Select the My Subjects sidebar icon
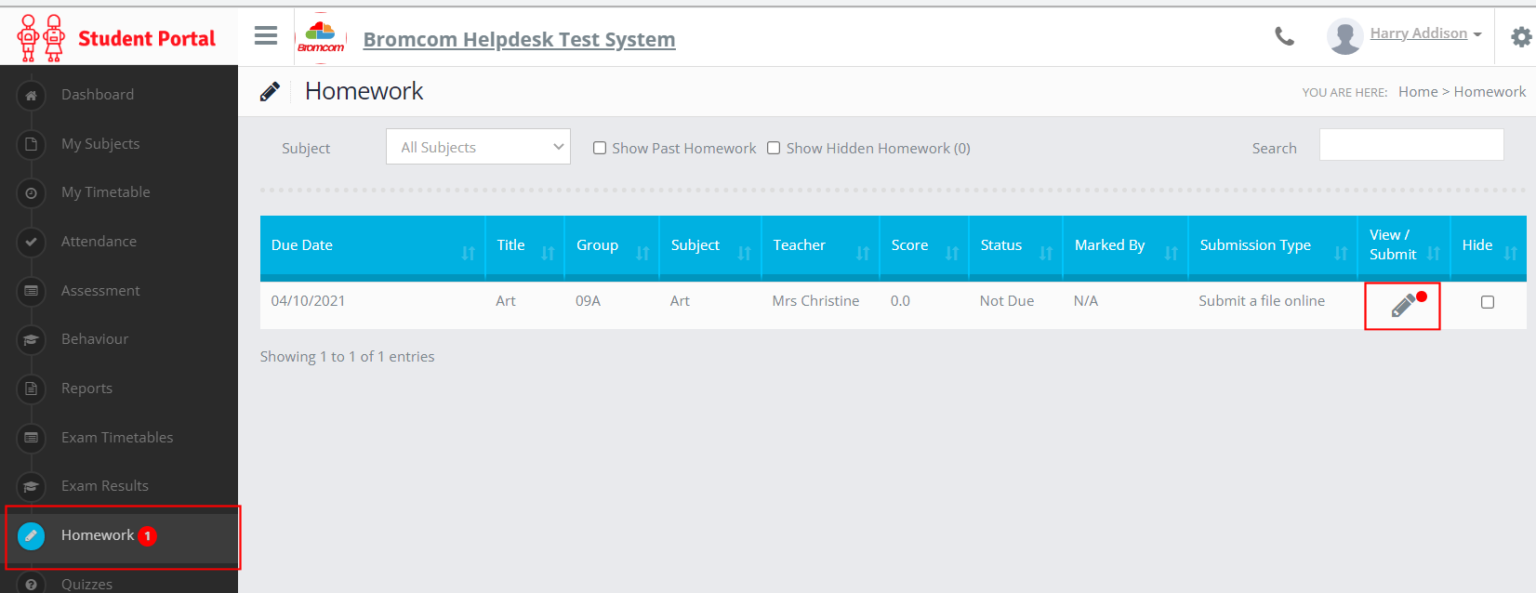The height and width of the screenshot is (593, 1536). 31,143
